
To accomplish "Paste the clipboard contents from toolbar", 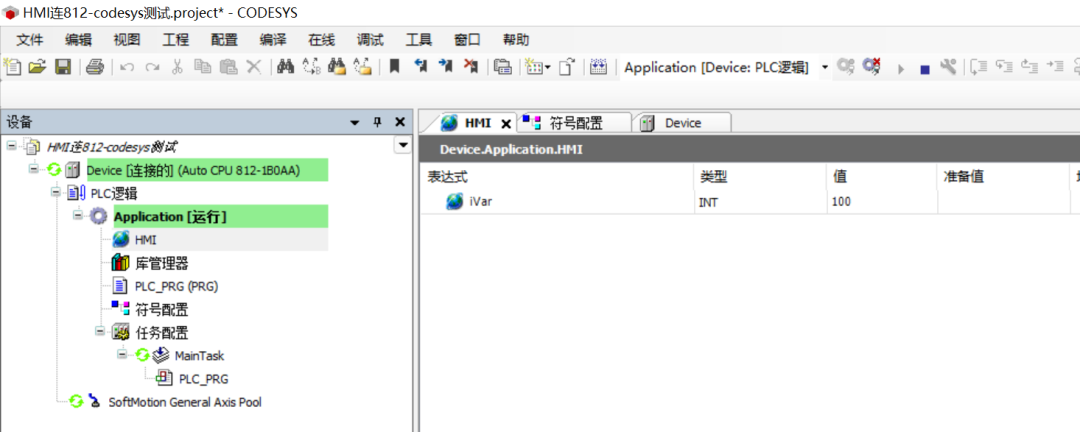I will point(228,67).
